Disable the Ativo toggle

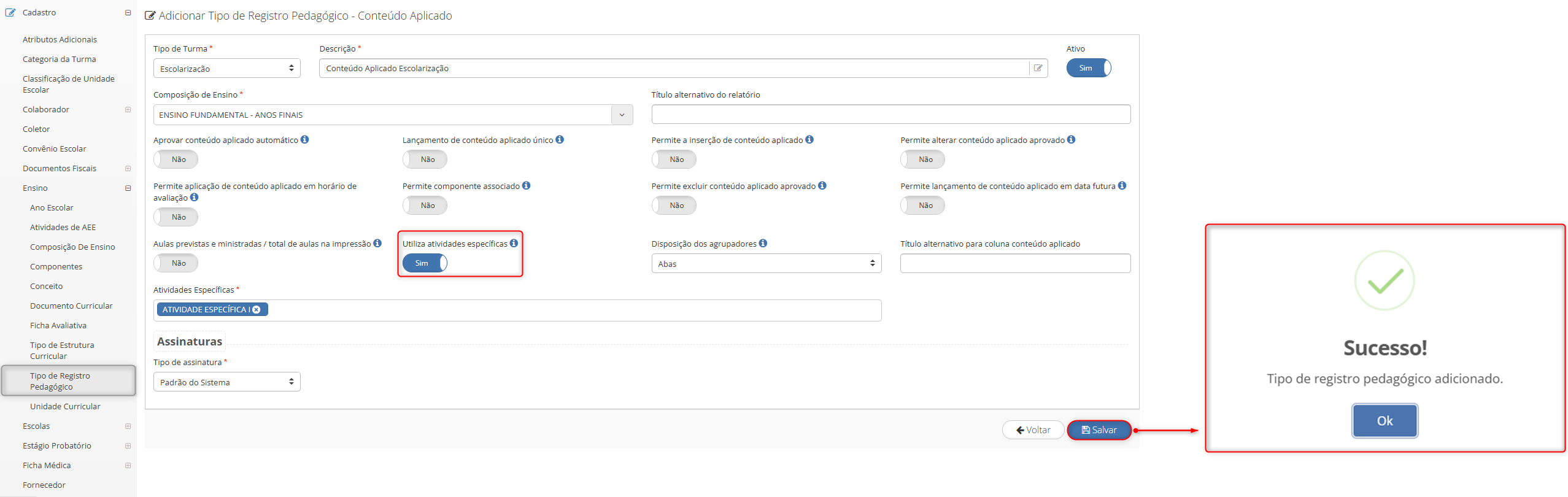(x=1088, y=68)
